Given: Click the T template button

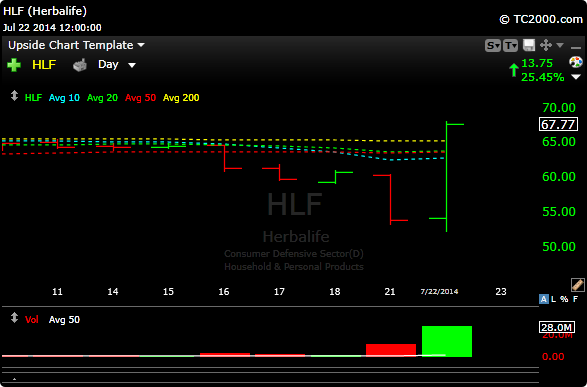Looking at the screenshot, I should (x=510, y=46).
